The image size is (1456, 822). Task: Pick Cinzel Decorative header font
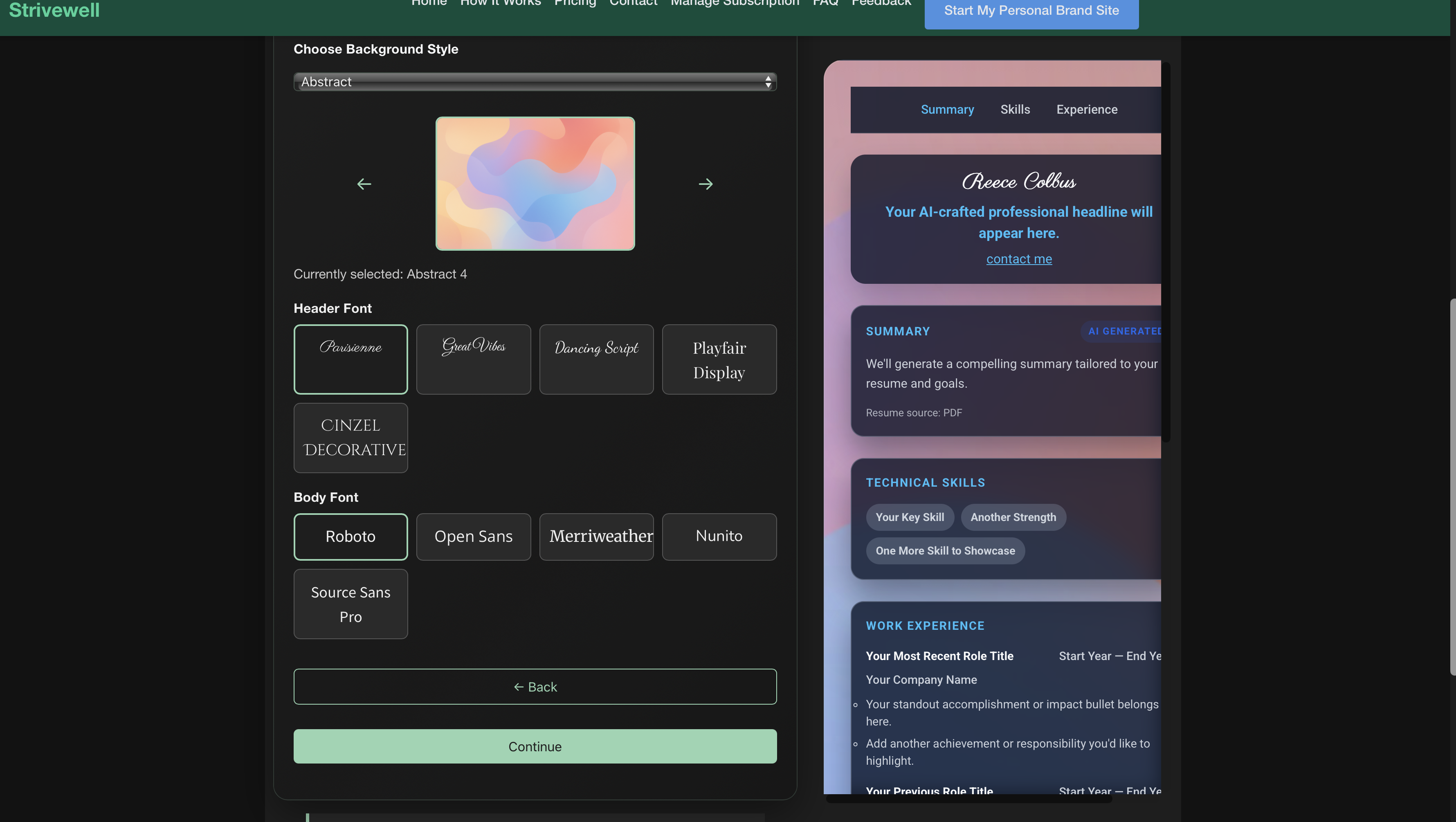tap(351, 438)
